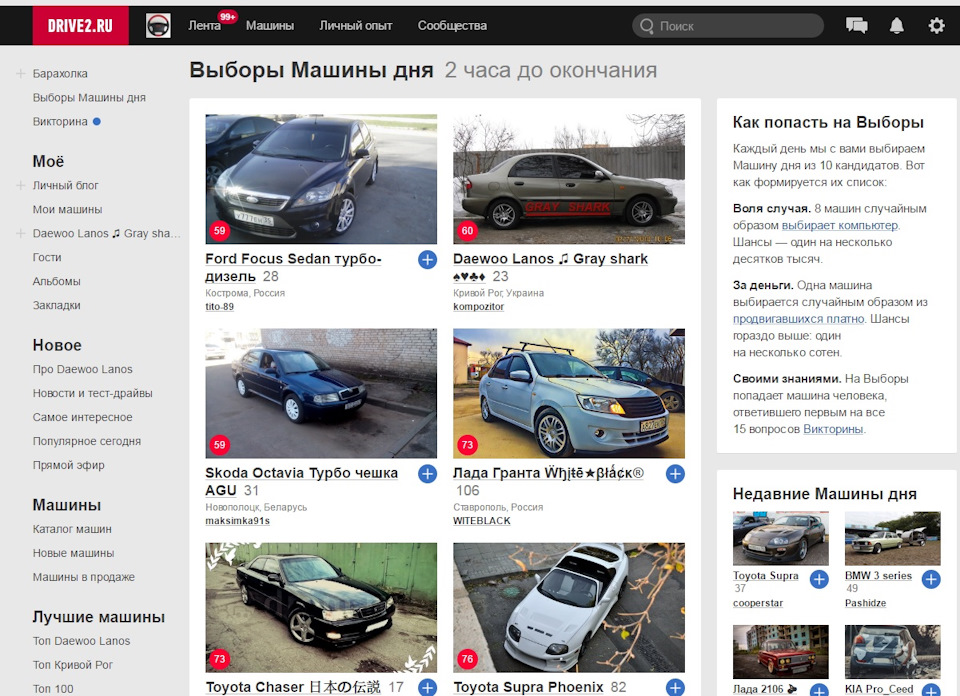
Task: Open the Сообщества menu
Action: (452, 26)
